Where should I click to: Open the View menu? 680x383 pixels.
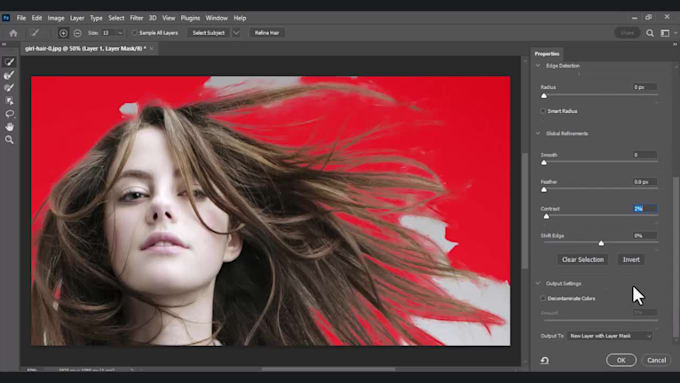pos(169,18)
